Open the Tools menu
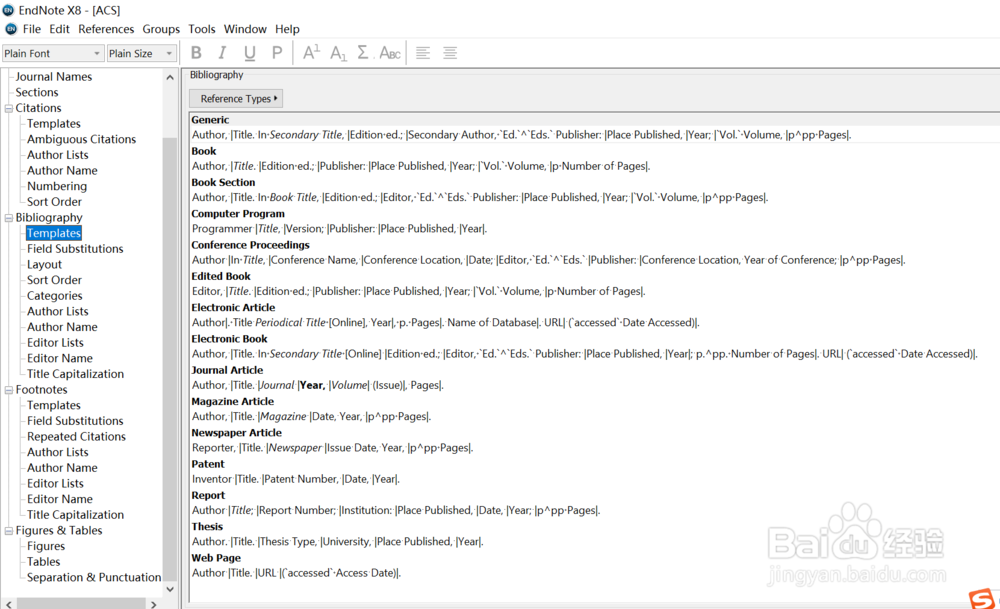This screenshot has height=609, width=1000. (202, 29)
